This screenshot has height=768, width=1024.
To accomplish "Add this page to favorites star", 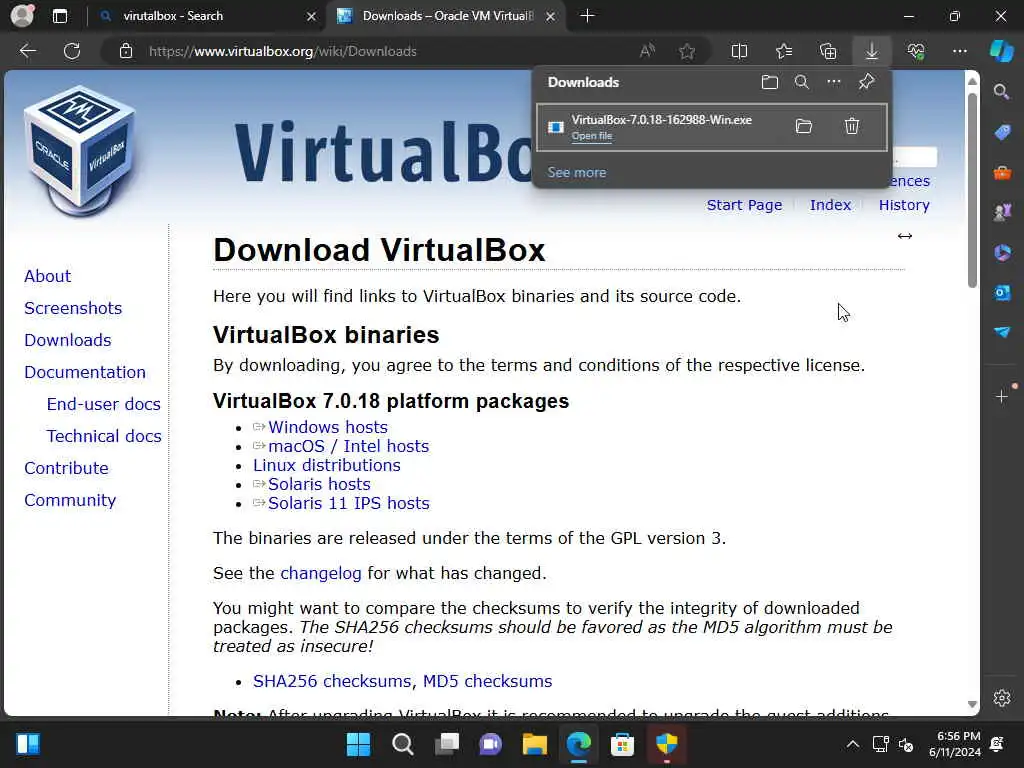I will [x=687, y=51].
